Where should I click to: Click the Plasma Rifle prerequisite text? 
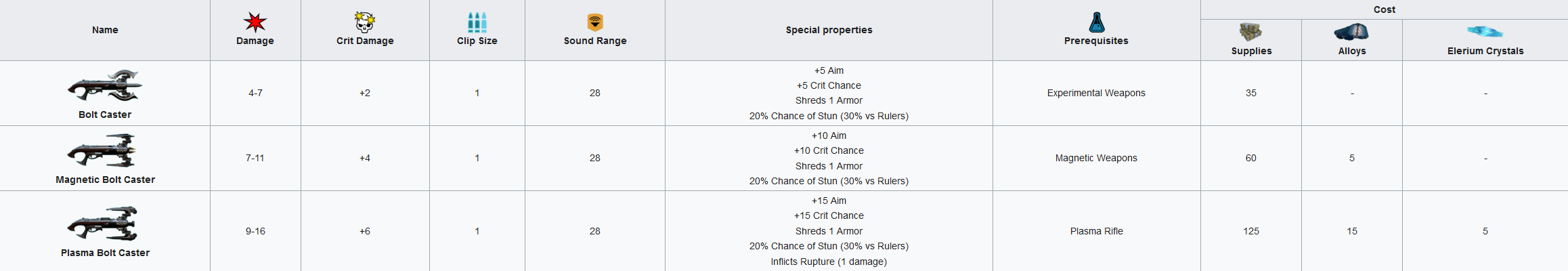(1096, 231)
